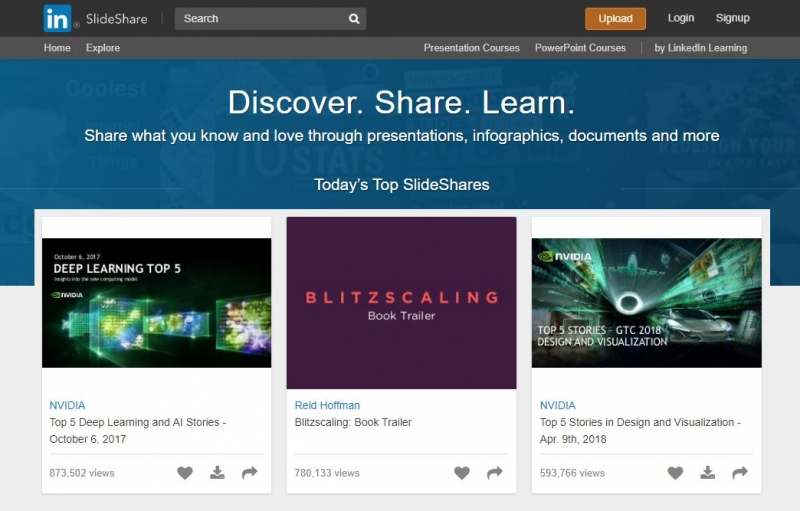The width and height of the screenshot is (800, 511).
Task: Click the 'Today's Top SlideShares' heading
Action: (x=402, y=185)
